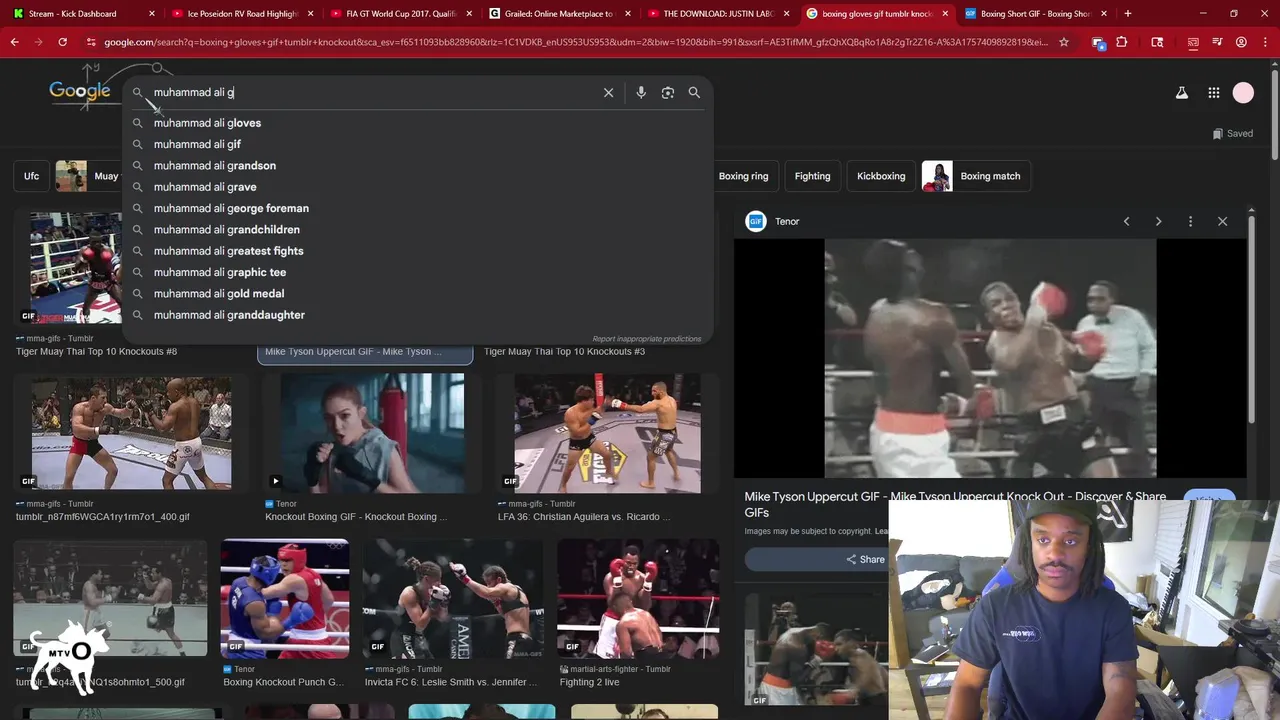Viewport: 1280px width, 720px height.
Task: Open Tiger Muay Thai Knockouts #8 thumbnail
Action: pyautogui.click(x=76, y=268)
